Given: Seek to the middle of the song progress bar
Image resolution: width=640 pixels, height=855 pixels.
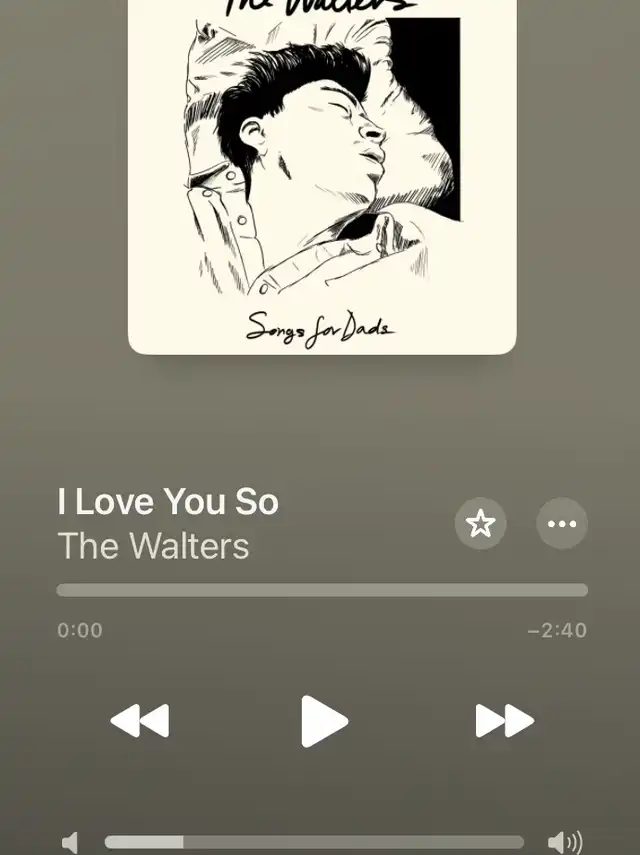Looking at the screenshot, I should point(322,590).
